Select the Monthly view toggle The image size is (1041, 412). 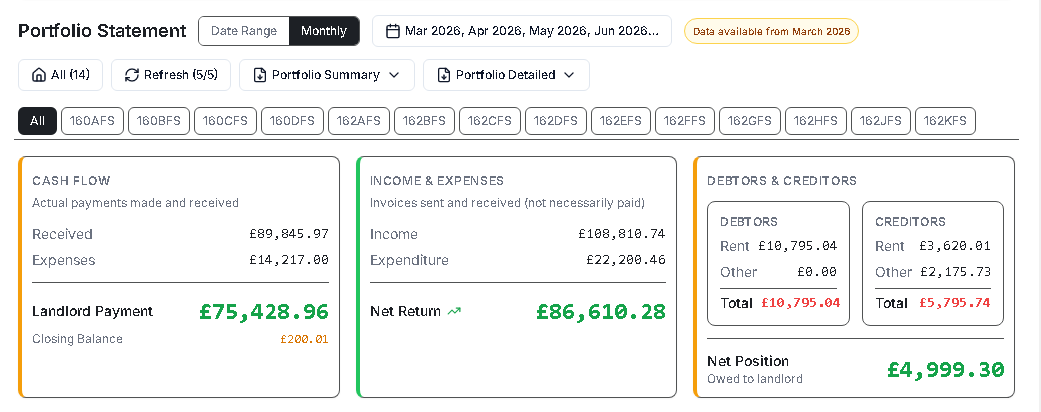point(324,31)
